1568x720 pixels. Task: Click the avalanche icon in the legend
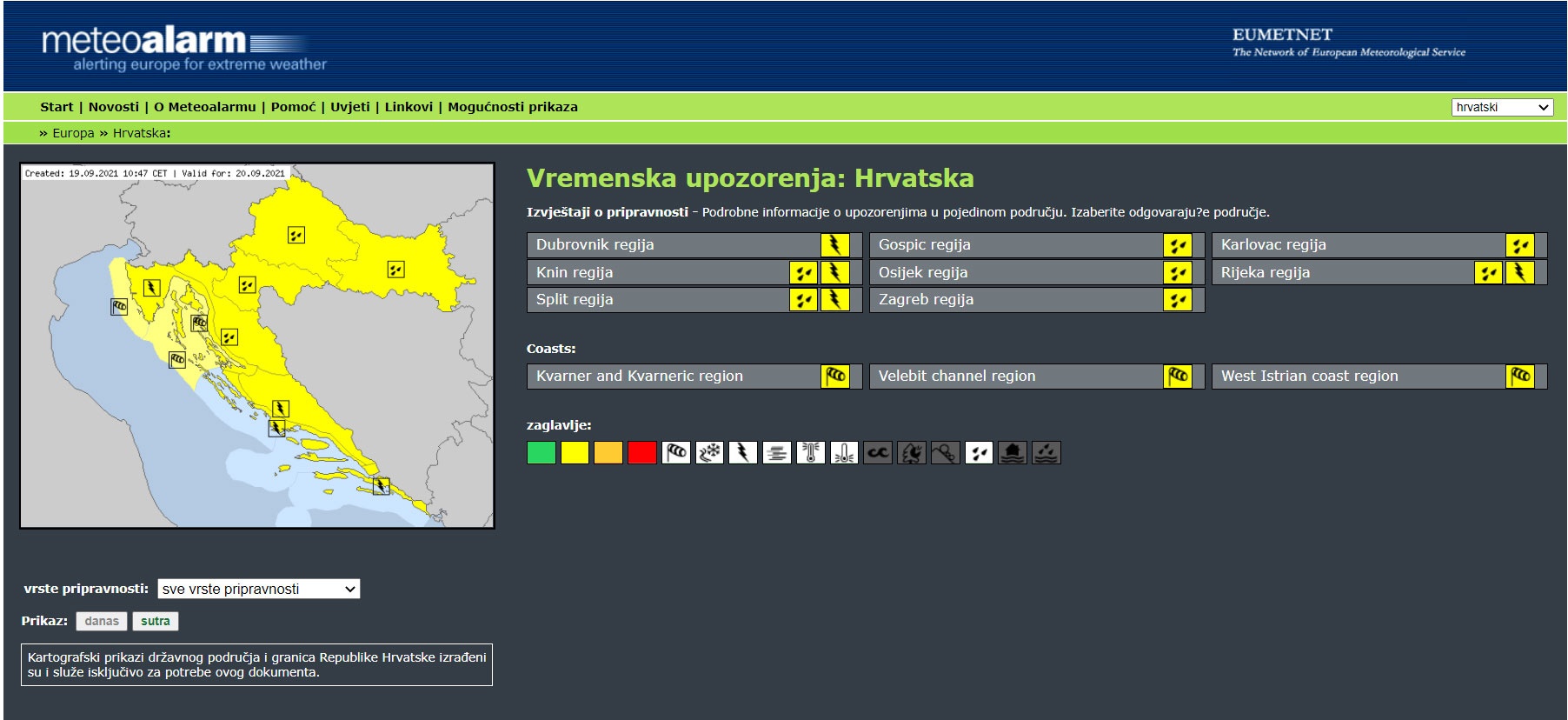point(945,453)
